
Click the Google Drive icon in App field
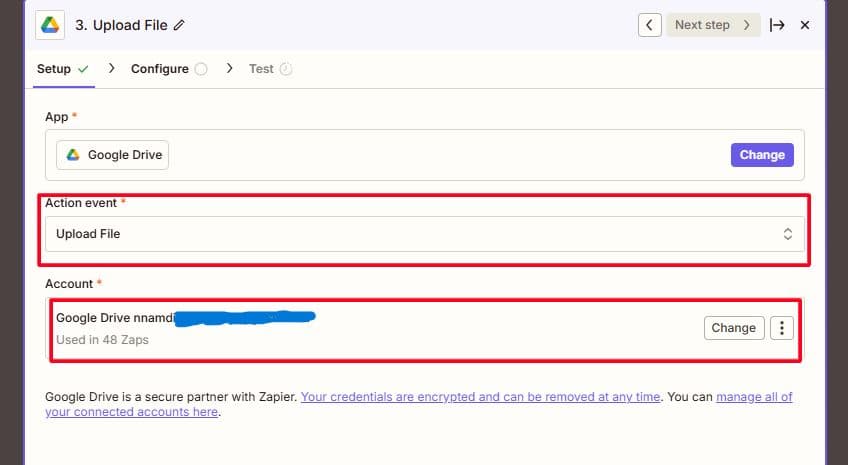click(x=74, y=155)
